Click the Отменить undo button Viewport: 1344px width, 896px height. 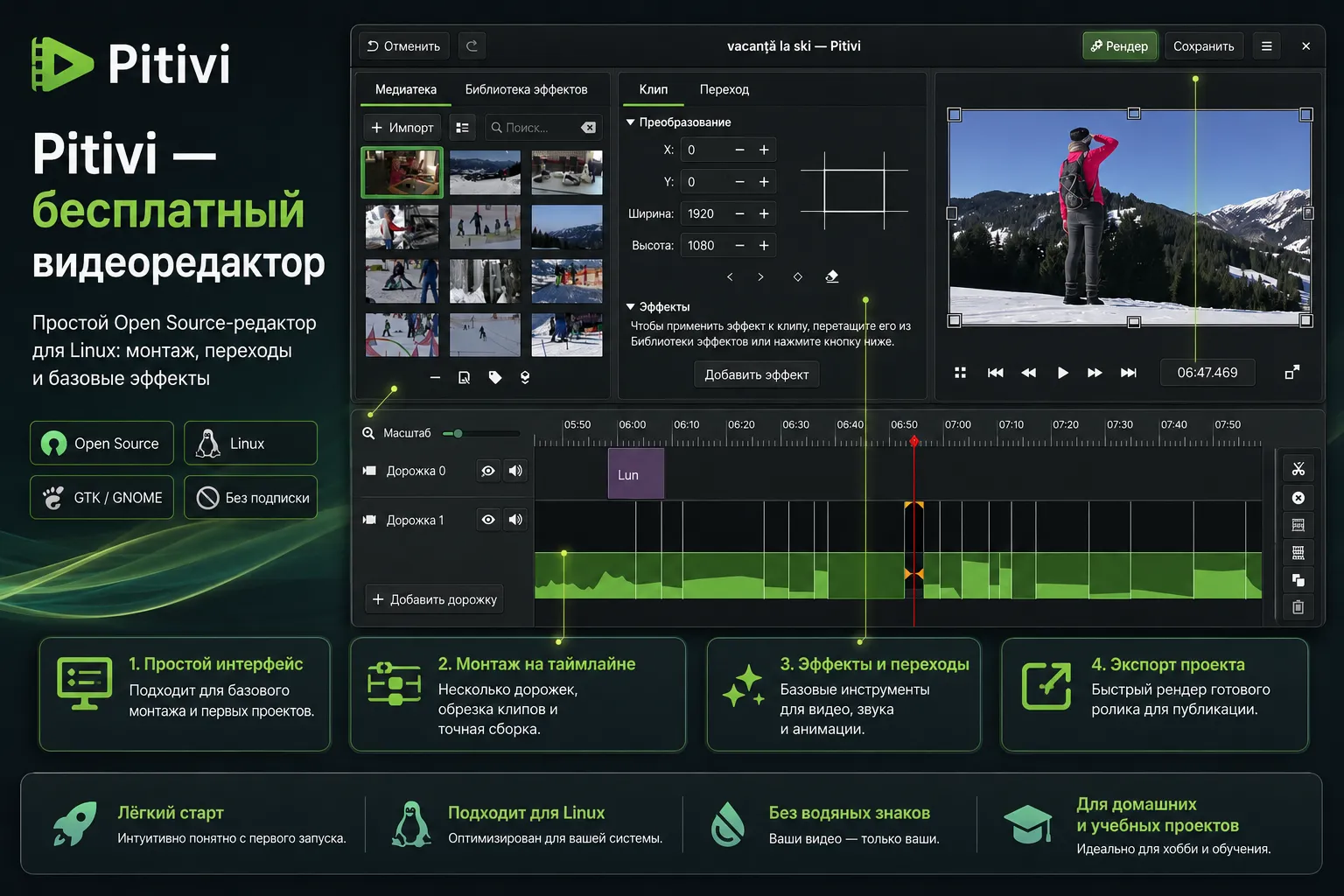403,45
